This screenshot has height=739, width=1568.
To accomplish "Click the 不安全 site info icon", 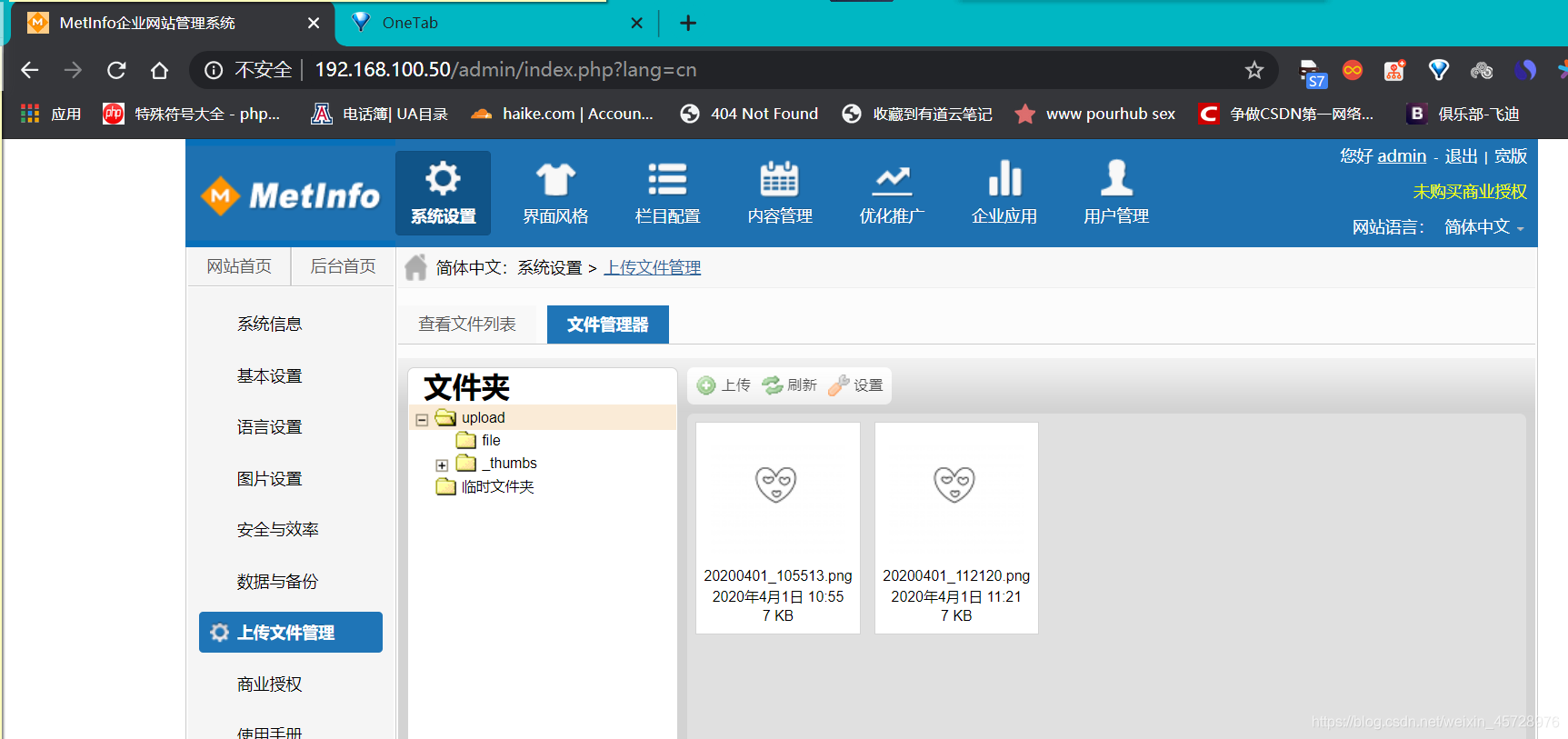I will [x=214, y=70].
